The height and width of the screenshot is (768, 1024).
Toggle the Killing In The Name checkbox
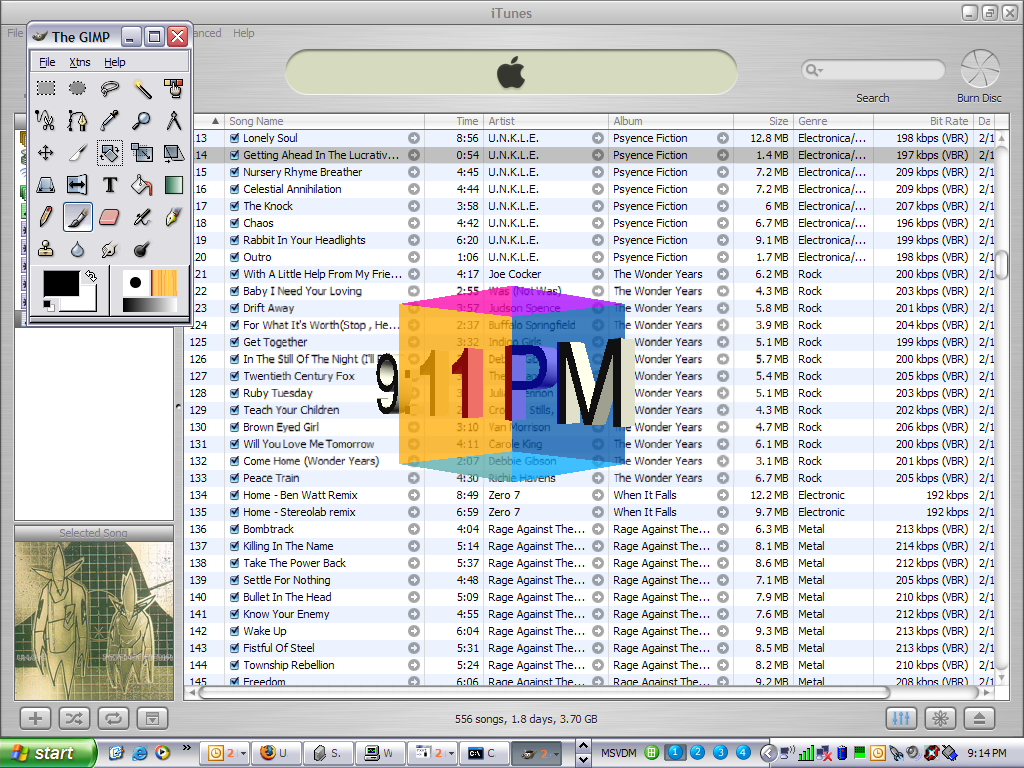click(234, 546)
